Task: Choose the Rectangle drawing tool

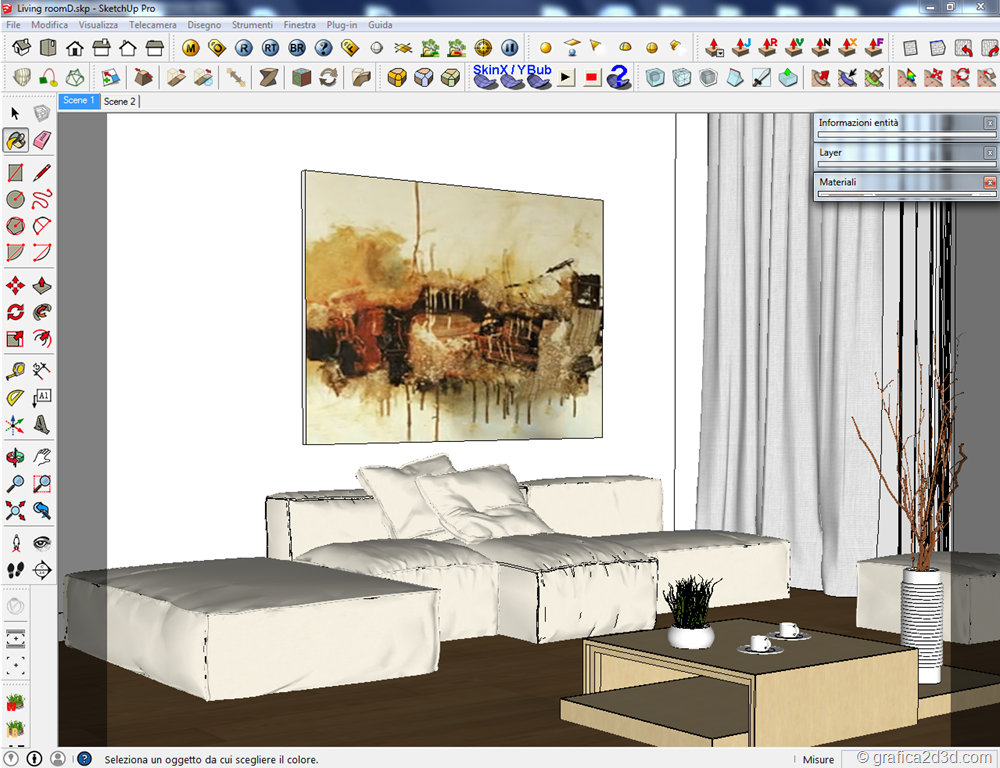Action: (x=15, y=173)
